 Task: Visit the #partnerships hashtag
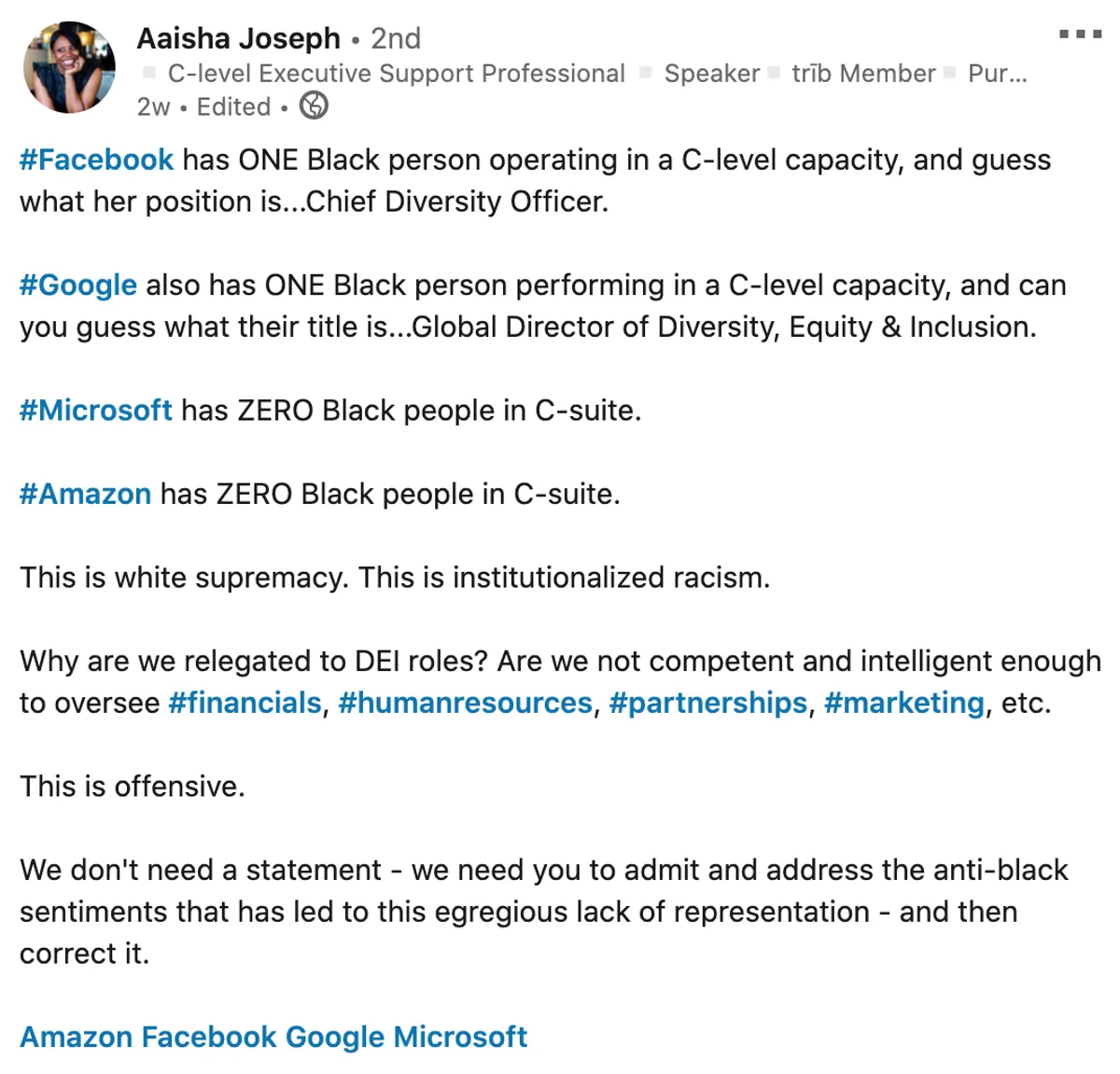coord(707,703)
